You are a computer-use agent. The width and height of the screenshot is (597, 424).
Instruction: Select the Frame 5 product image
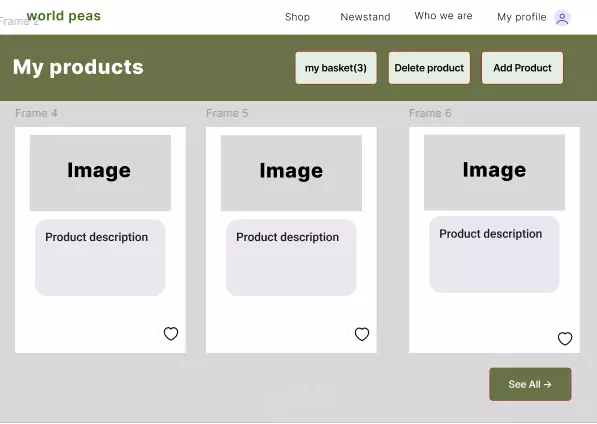pos(291,173)
